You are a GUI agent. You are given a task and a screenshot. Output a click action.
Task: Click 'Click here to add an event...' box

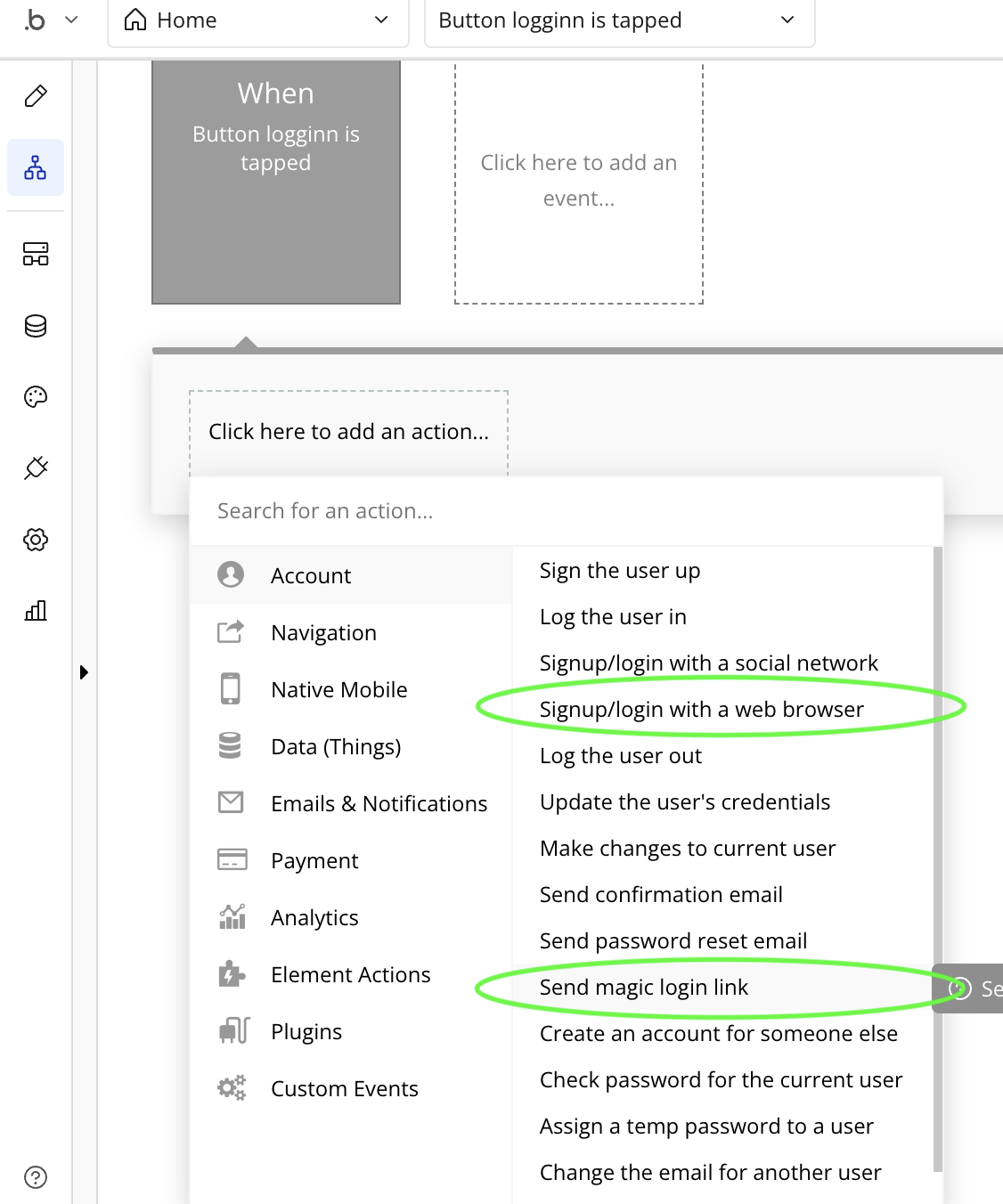click(579, 182)
